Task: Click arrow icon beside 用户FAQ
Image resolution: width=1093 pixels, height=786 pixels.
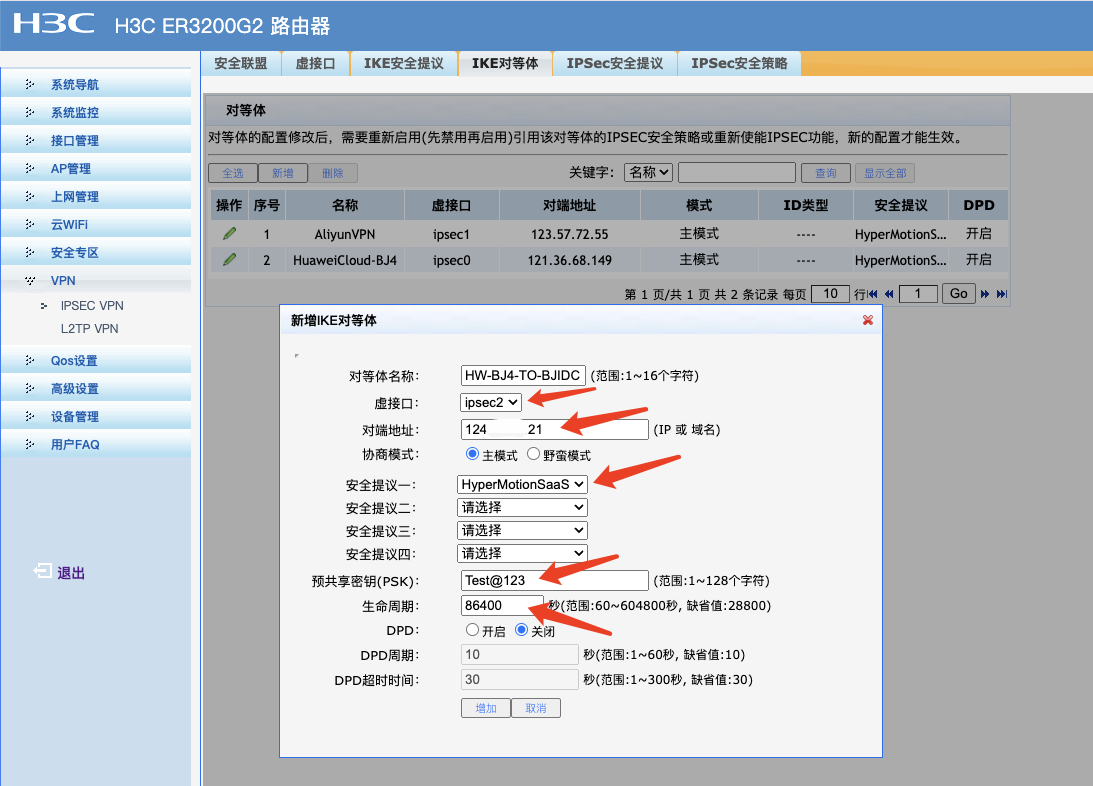Action: click(29, 444)
